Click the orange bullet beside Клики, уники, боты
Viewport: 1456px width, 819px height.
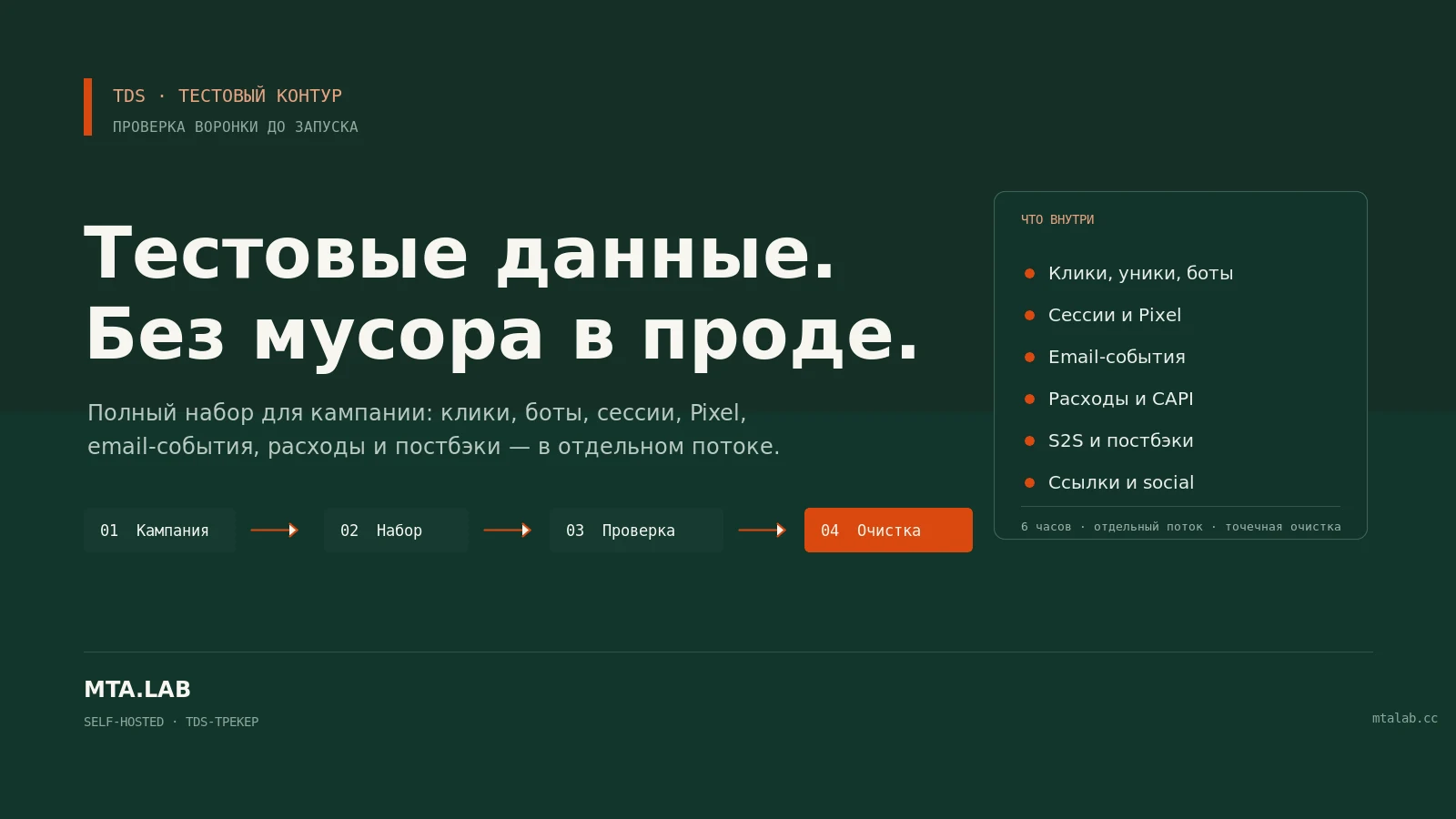coord(1029,273)
